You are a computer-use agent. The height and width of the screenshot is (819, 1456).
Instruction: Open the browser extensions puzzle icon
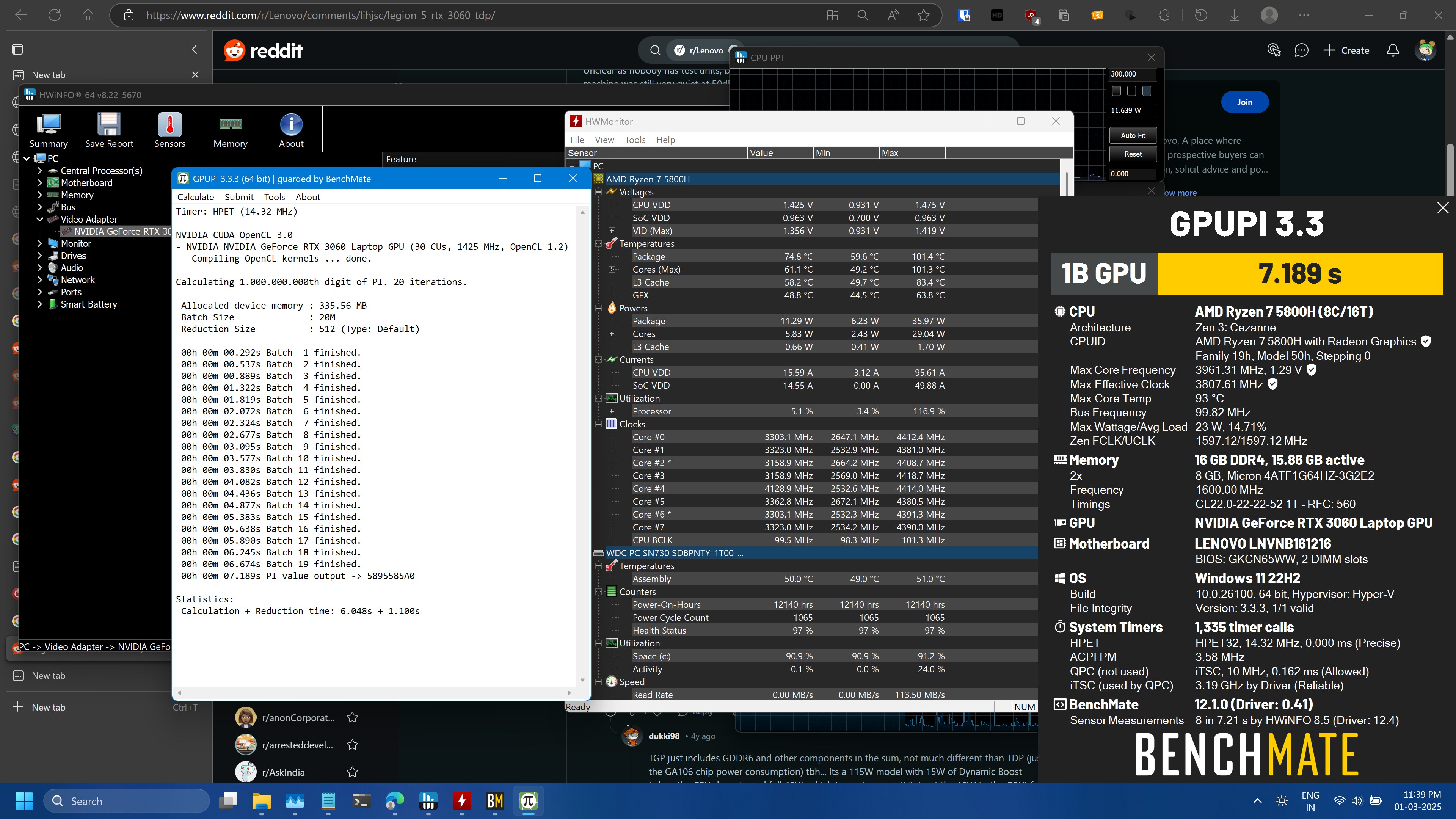1164,15
